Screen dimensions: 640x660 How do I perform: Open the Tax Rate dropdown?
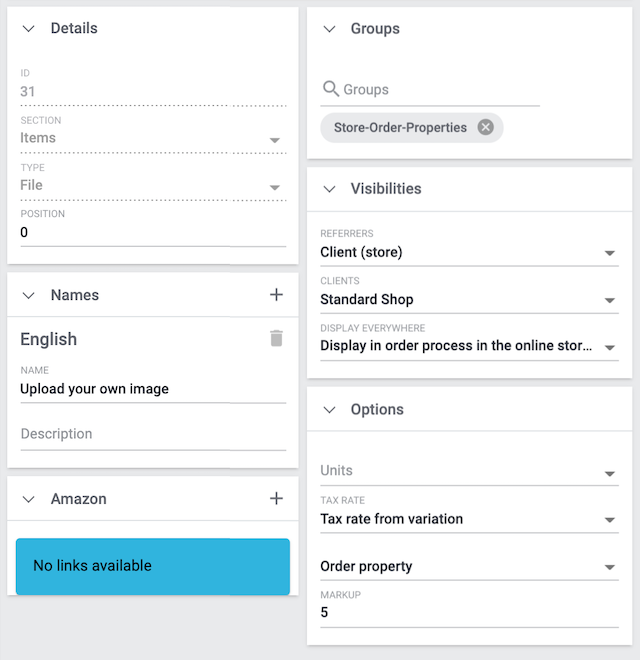(610, 520)
